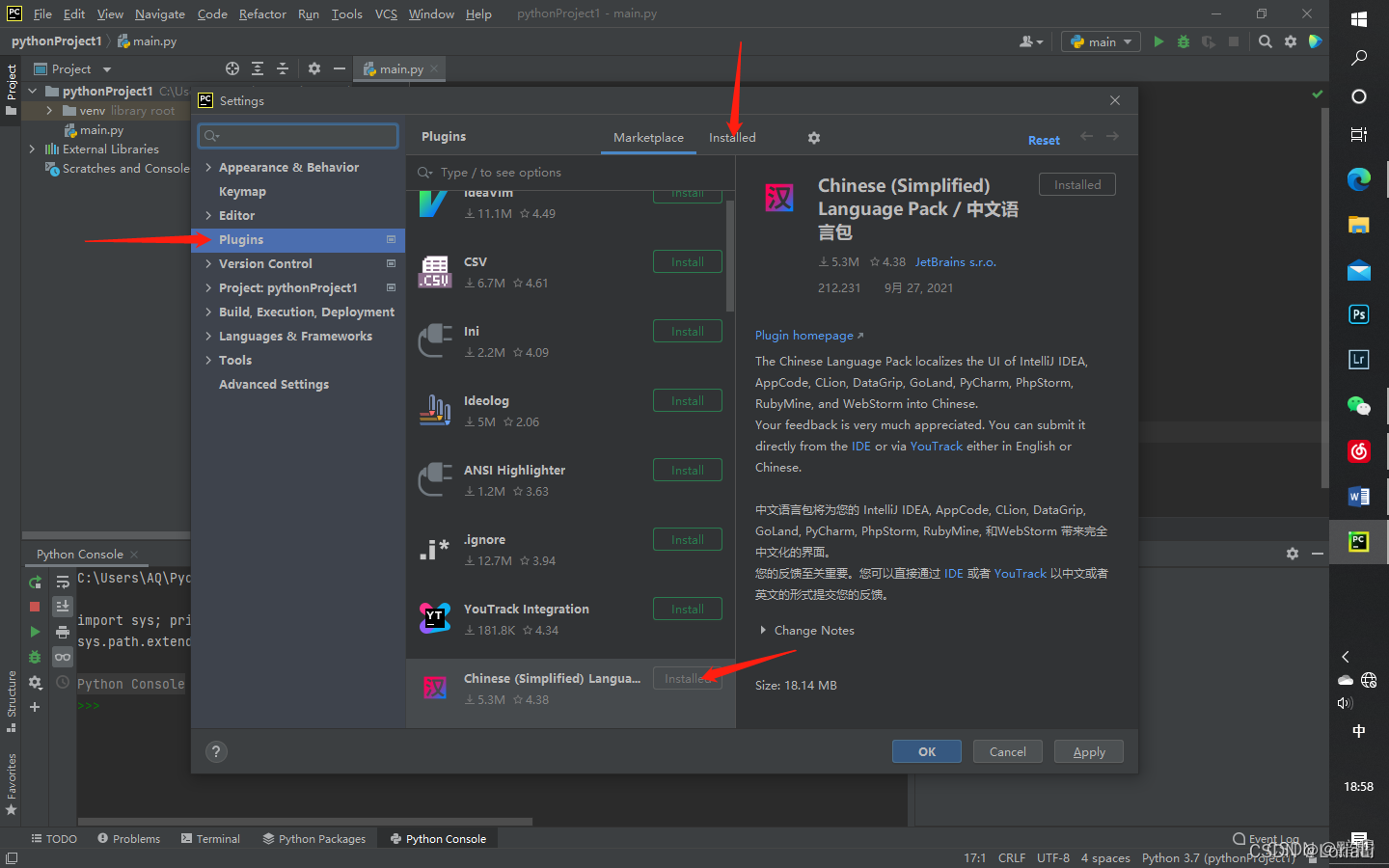
Task: Select Advanced Settings in the settings tree
Action: tap(274, 385)
